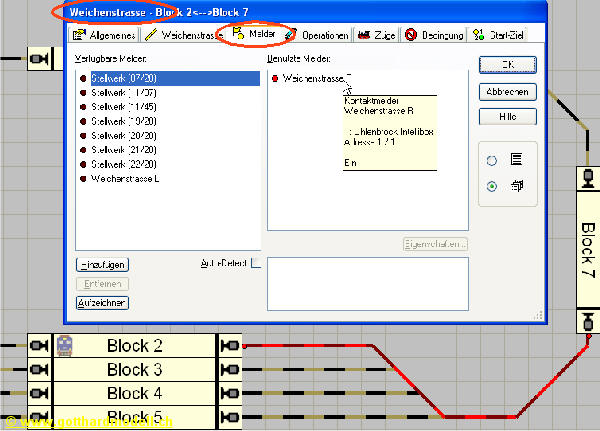Open the Allgemeines tab
Viewport: 600px width, 431px height.
pos(106,36)
